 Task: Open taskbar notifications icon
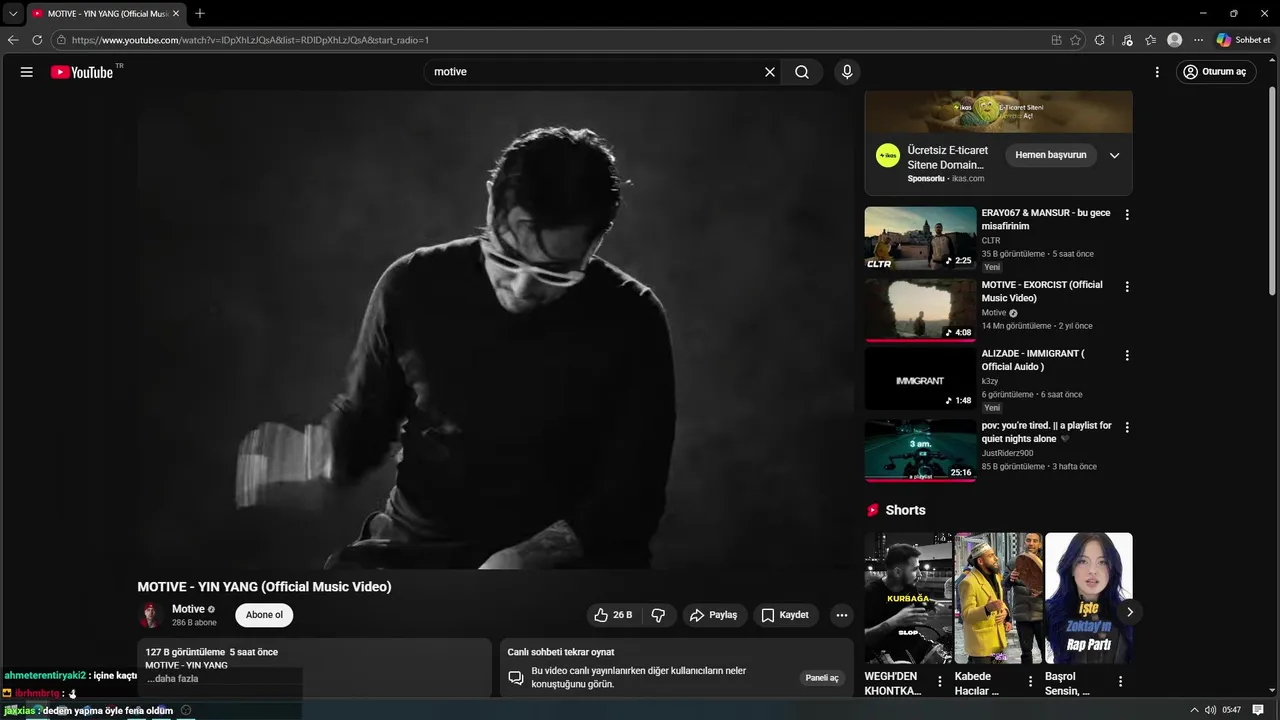click(1258, 710)
